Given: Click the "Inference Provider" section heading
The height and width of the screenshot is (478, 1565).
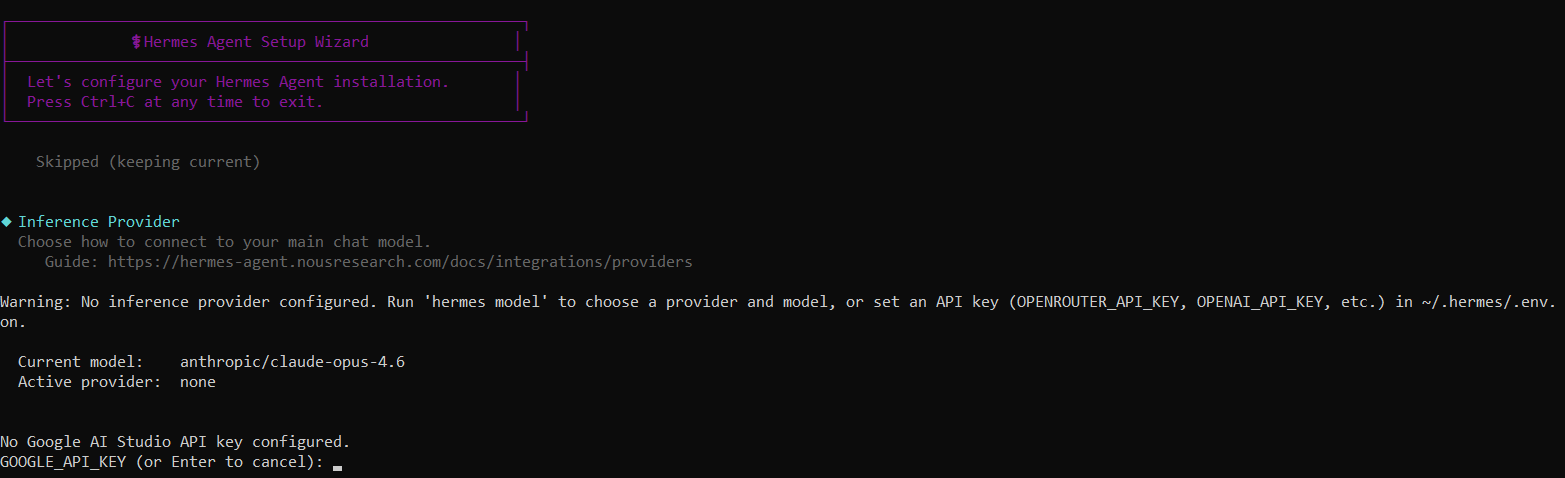Looking at the screenshot, I should pos(98,222).
